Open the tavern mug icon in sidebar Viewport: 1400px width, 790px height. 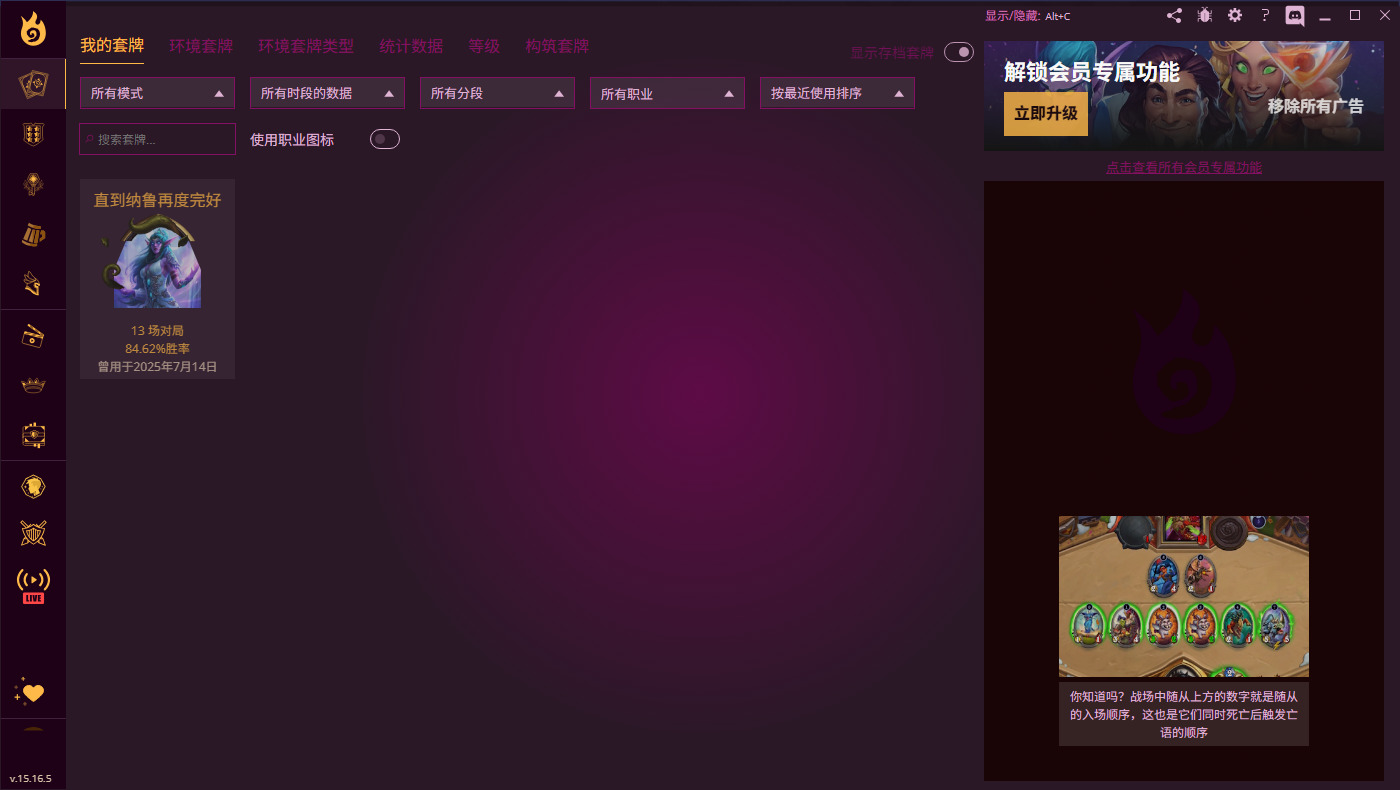pos(33,234)
